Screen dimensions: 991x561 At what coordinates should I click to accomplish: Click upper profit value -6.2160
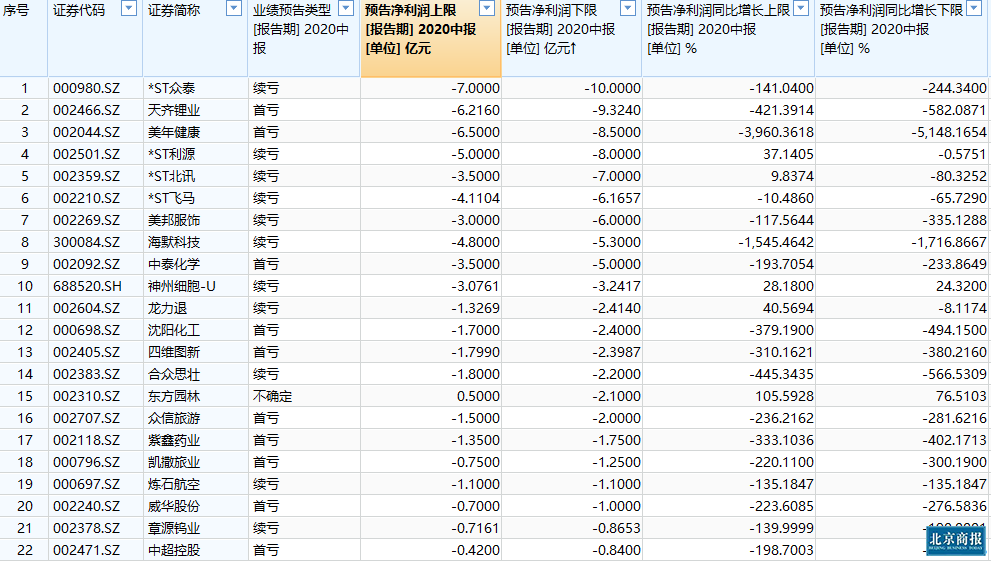pyautogui.click(x=475, y=111)
